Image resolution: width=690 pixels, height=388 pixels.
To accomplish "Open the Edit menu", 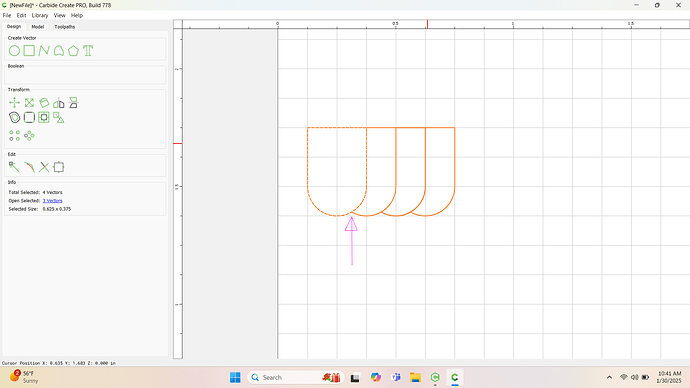I will click(22, 15).
